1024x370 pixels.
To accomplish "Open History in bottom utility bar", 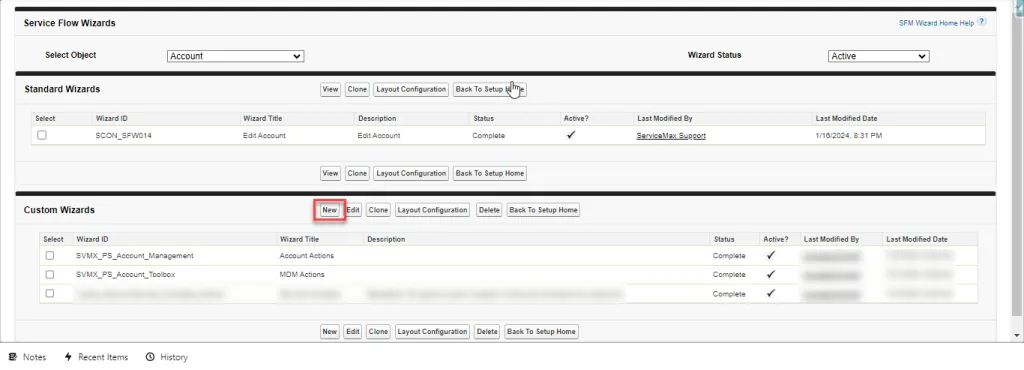I will pyautogui.click(x=167, y=357).
